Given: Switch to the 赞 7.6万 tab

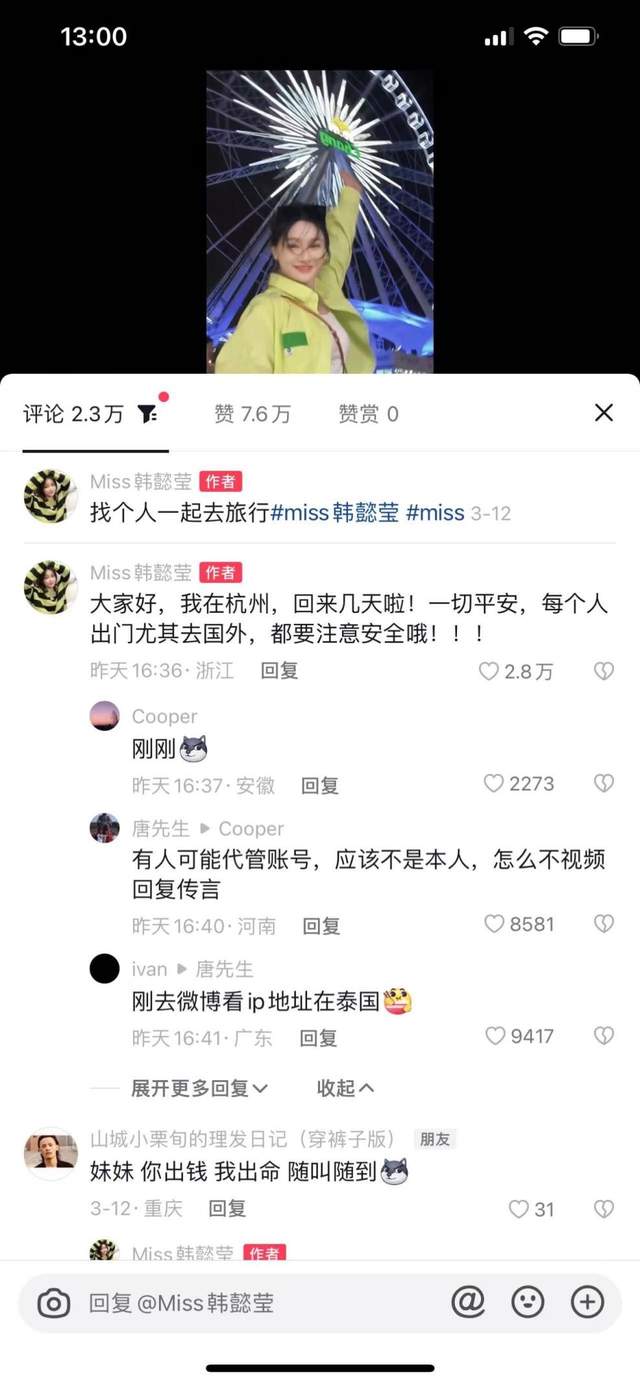Looking at the screenshot, I should [x=252, y=414].
